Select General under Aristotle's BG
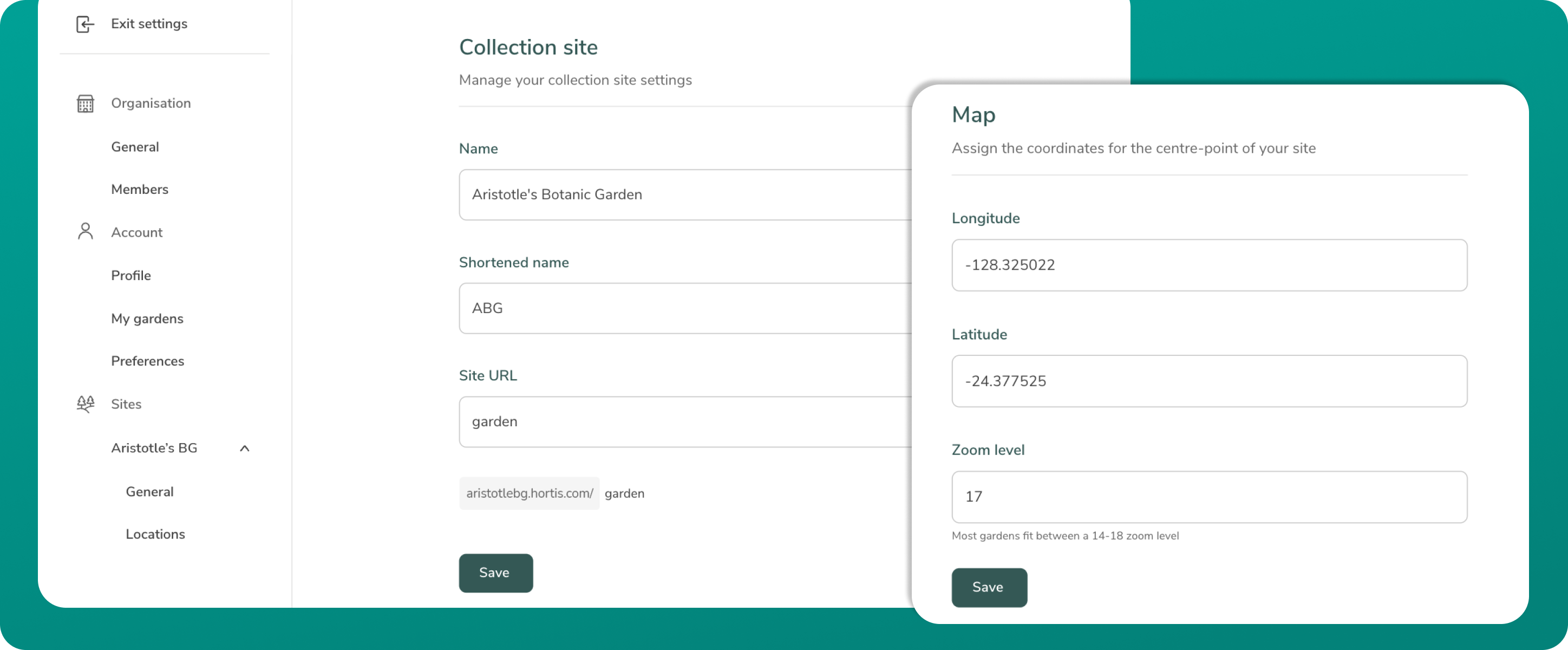 pyautogui.click(x=149, y=492)
